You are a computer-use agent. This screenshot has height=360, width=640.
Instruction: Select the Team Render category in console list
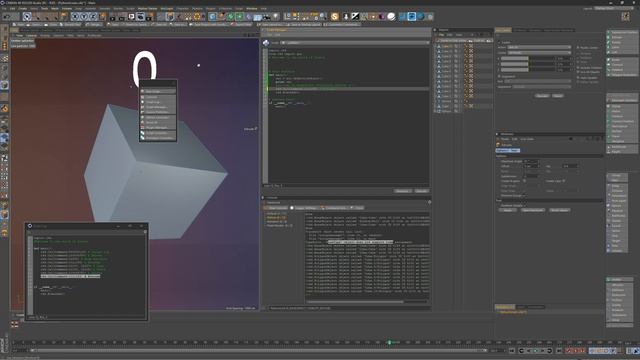point(279,225)
